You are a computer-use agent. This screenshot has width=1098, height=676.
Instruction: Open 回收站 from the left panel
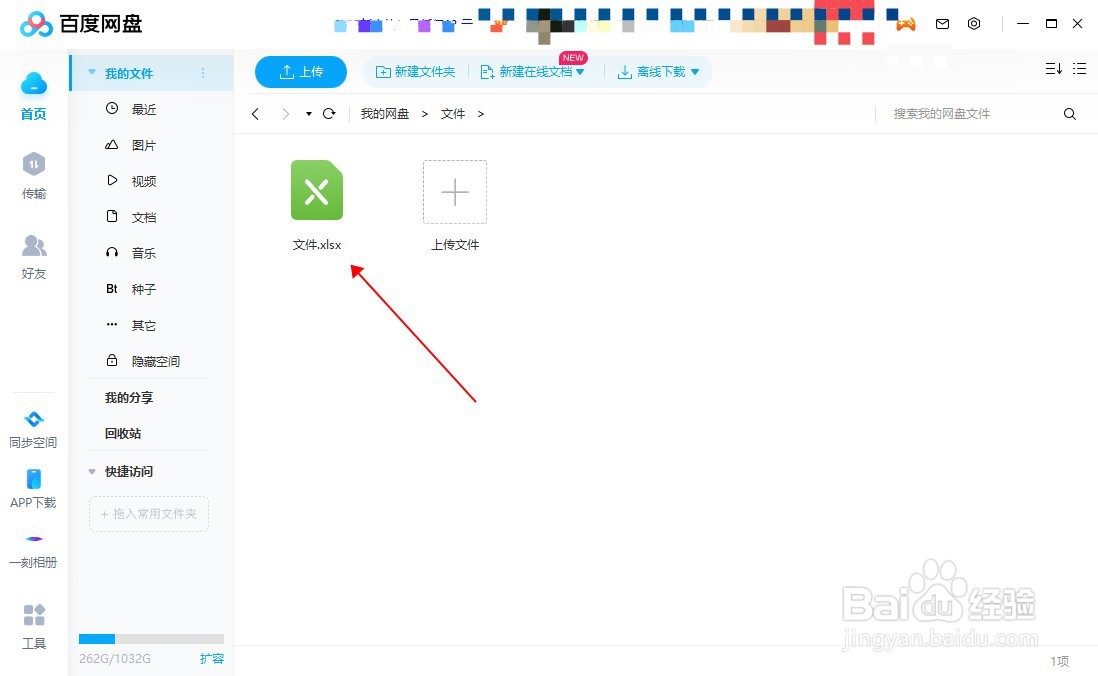[x=123, y=433]
